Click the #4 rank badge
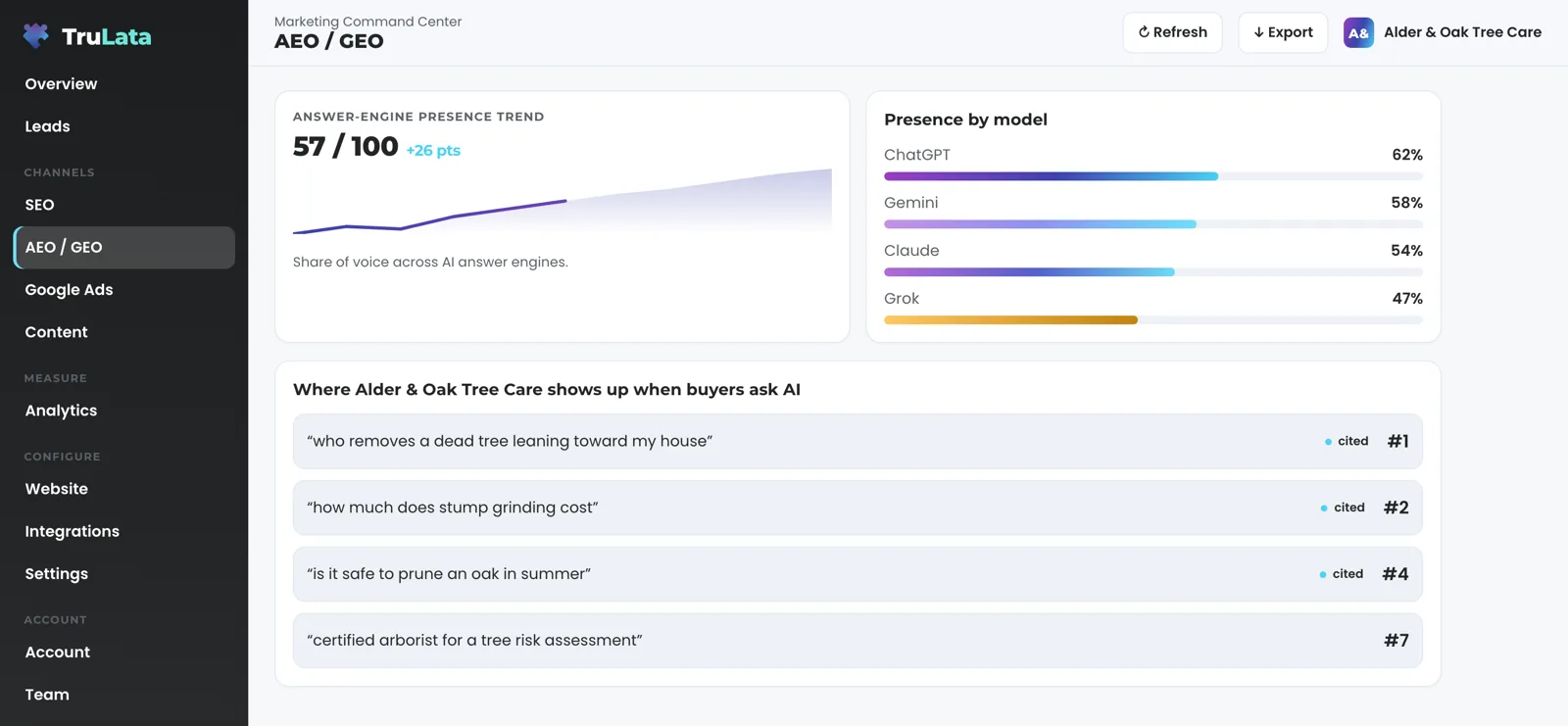The height and width of the screenshot is (726, 1568). (x=1396, y=574)
